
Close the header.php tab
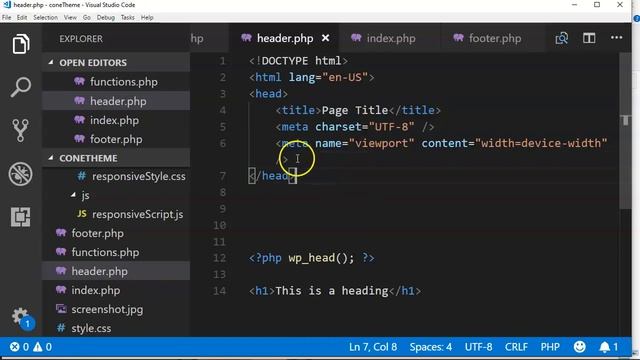coord(325,38)
